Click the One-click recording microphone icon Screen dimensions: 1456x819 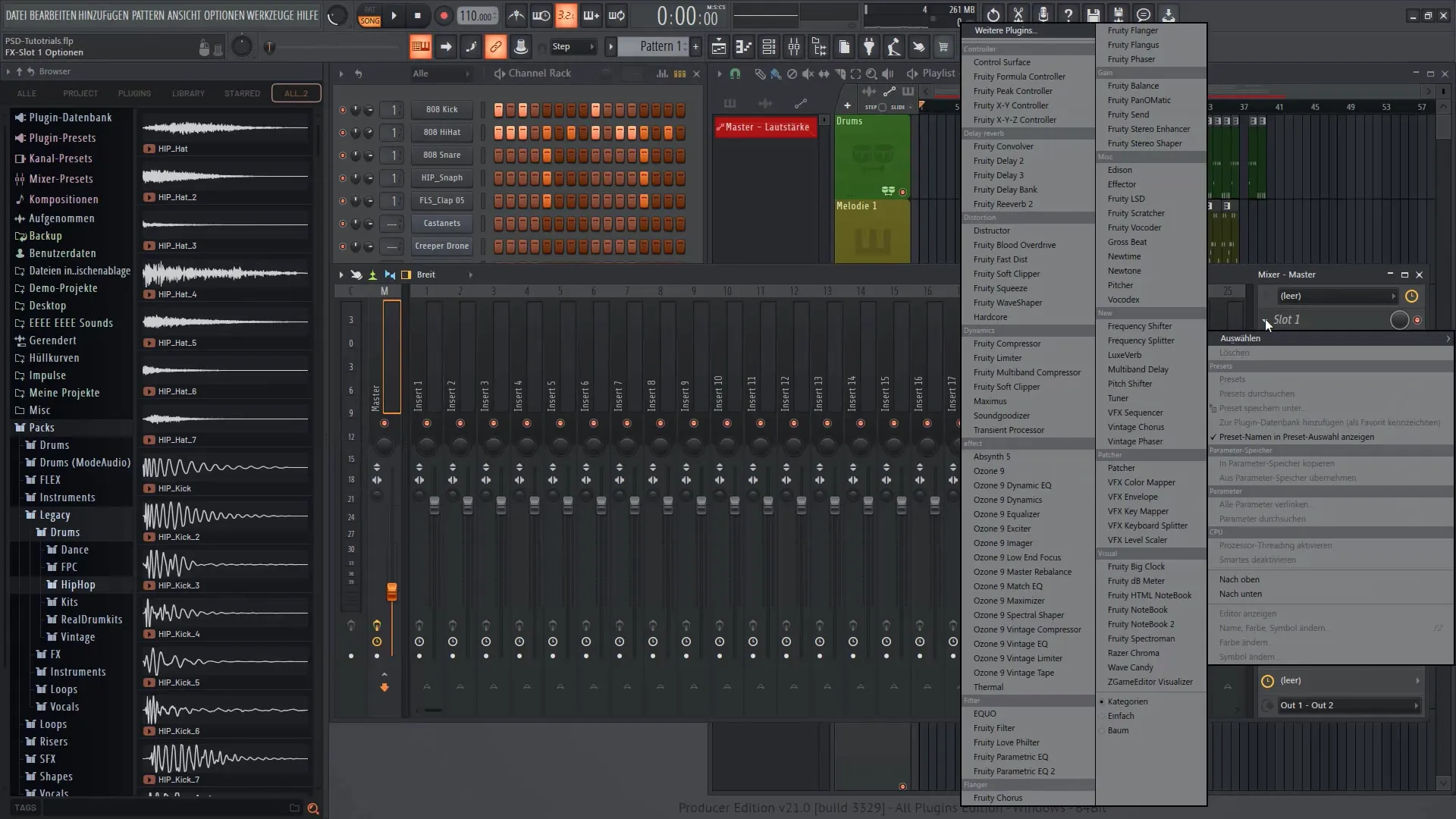pyautogui.click(x=1043, y=14)
